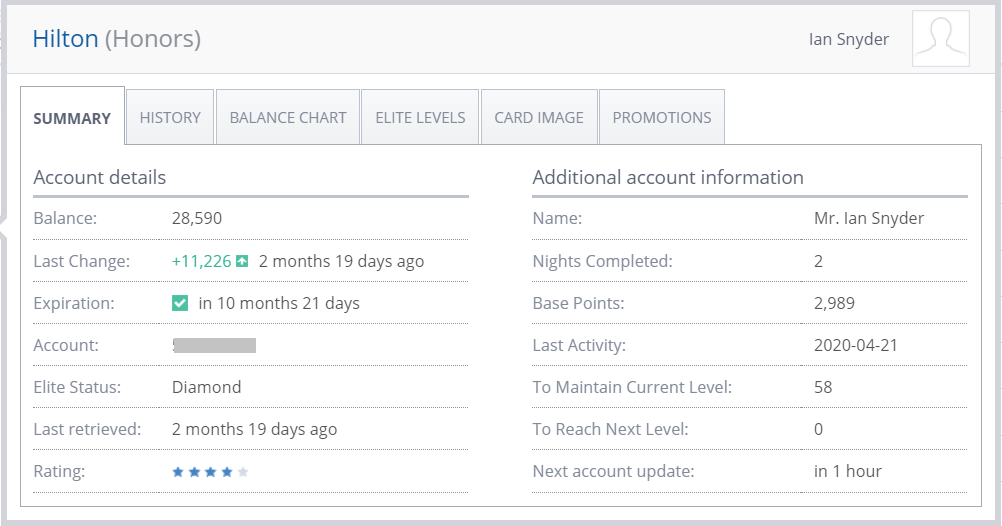1002x526 pixels.
Task: Open the Summary tab
Action: pyautogui.click(x=72, y=116)
